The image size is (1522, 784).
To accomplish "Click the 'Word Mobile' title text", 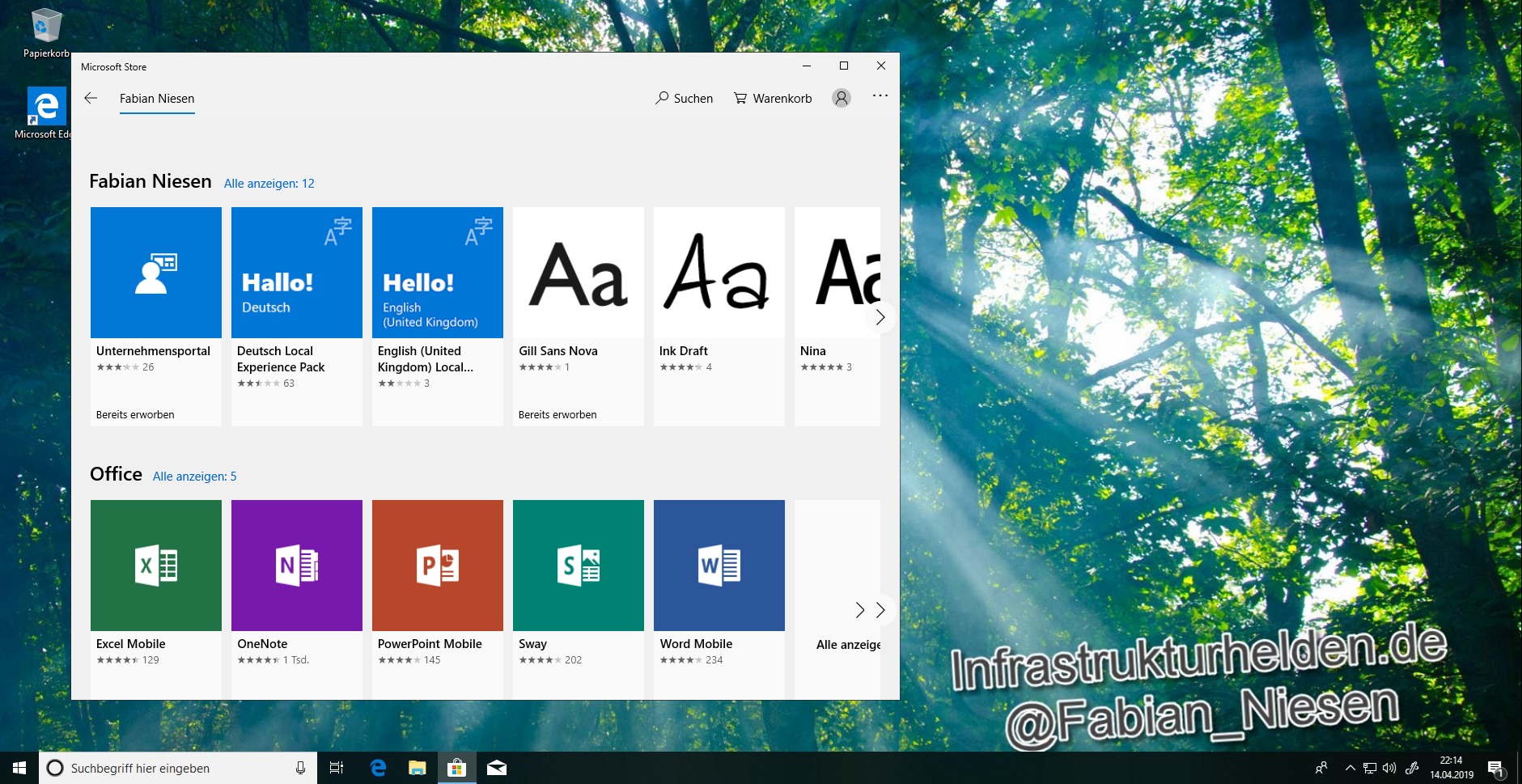I will 696,644.
